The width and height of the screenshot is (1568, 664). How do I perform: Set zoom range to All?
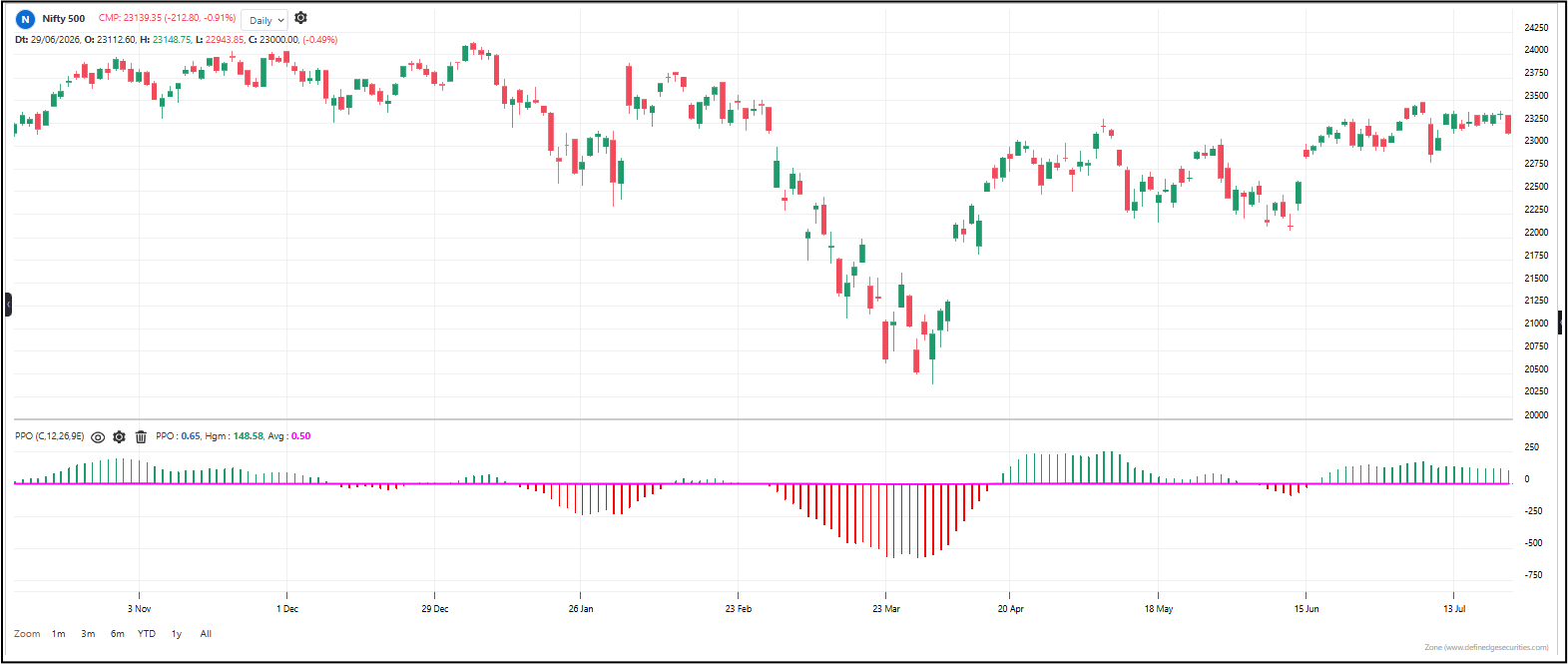206,634
